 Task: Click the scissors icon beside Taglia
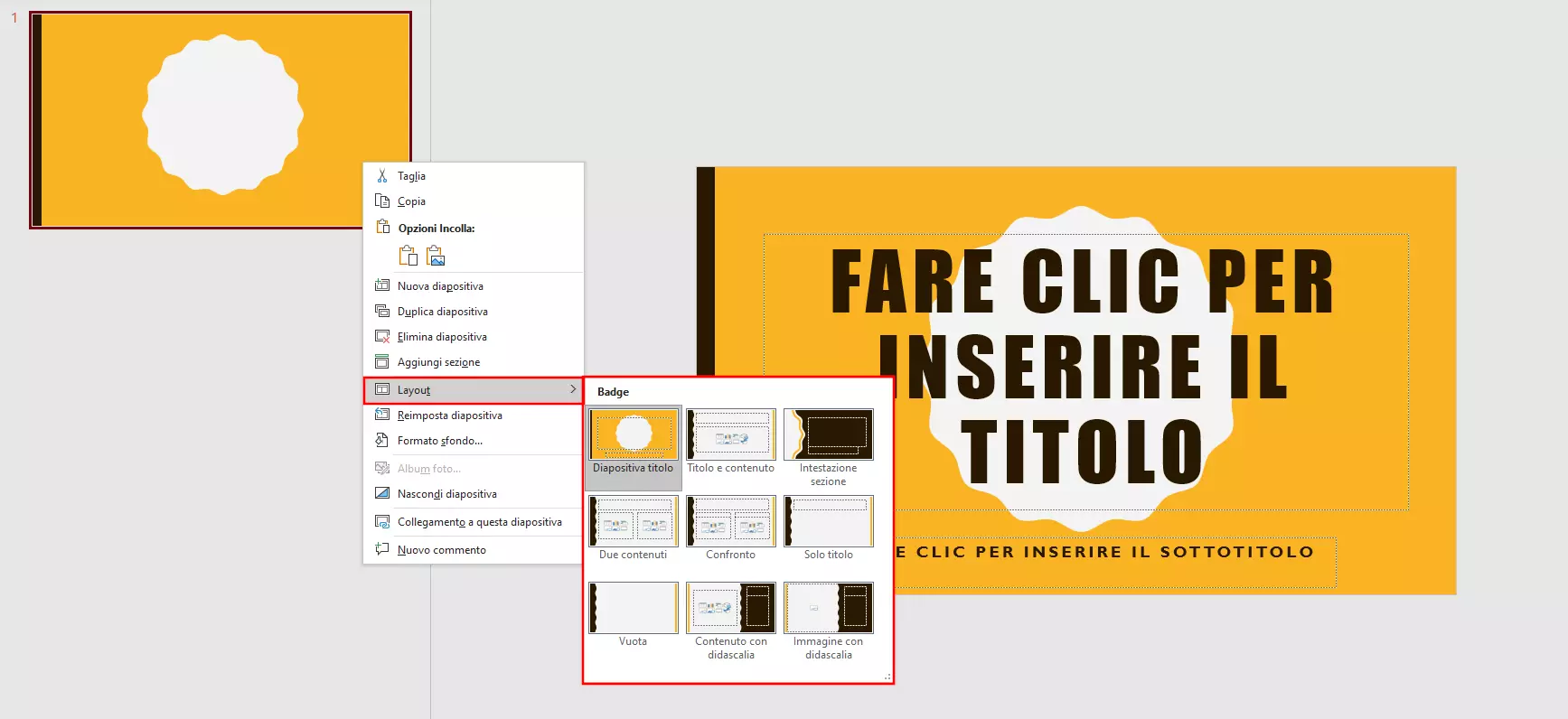pos(382,176)
